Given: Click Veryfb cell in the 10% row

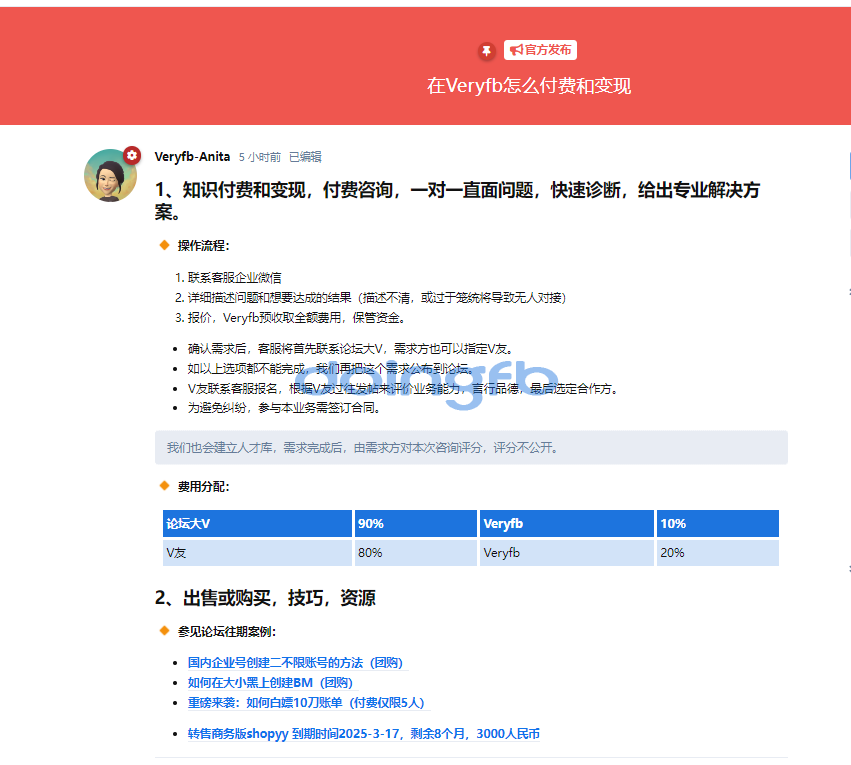Looking at the screenshot, I should pyautogui.click(x=567, y=524).
